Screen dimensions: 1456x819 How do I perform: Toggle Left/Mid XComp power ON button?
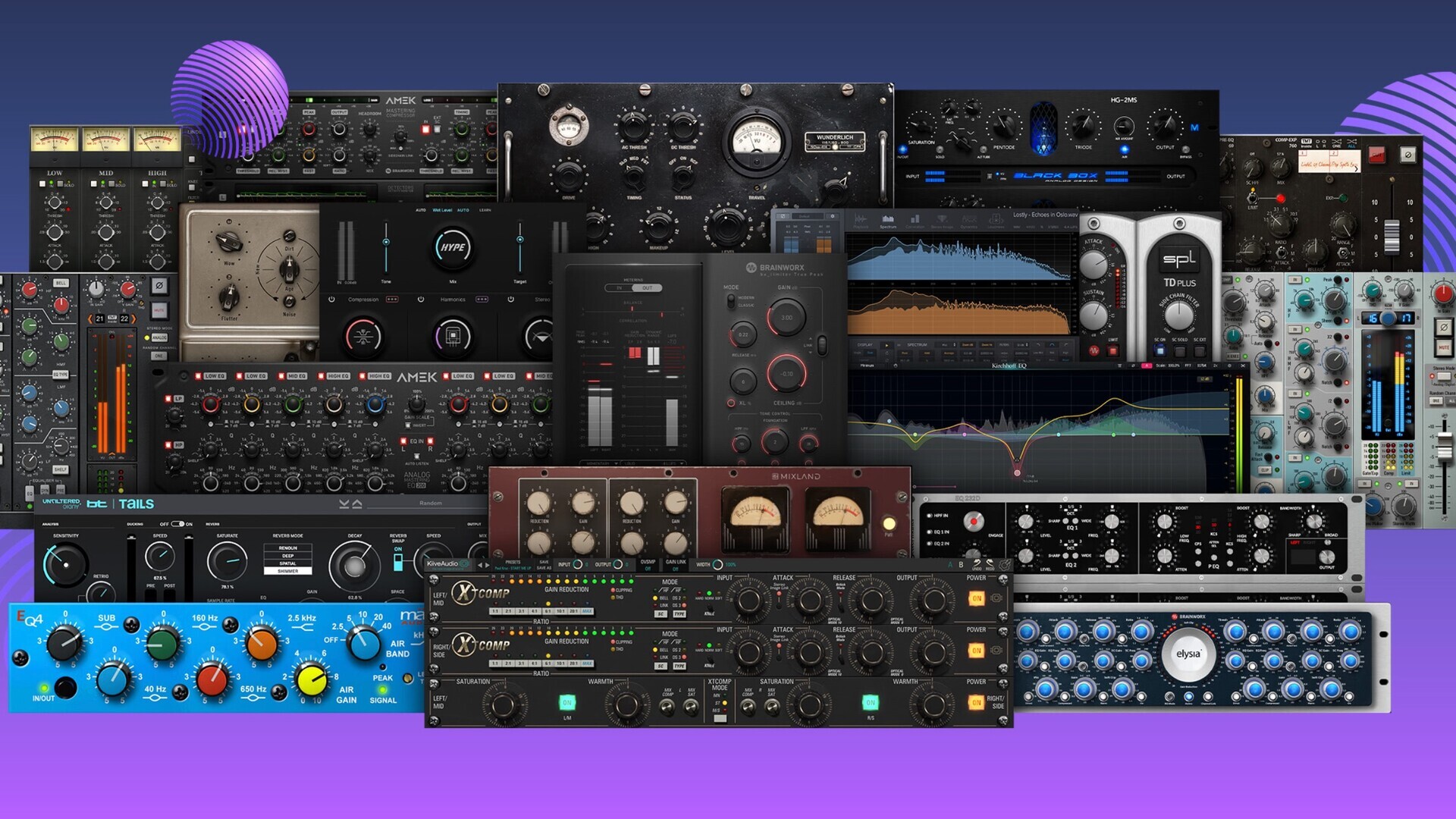[x=976, y=598]
